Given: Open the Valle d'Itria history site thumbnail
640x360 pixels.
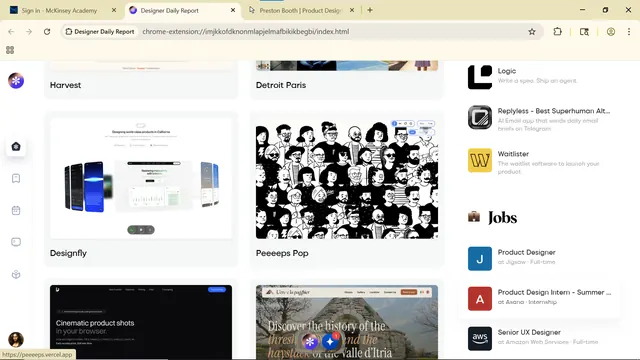Looking at the screenshot, I should (347, 322).
